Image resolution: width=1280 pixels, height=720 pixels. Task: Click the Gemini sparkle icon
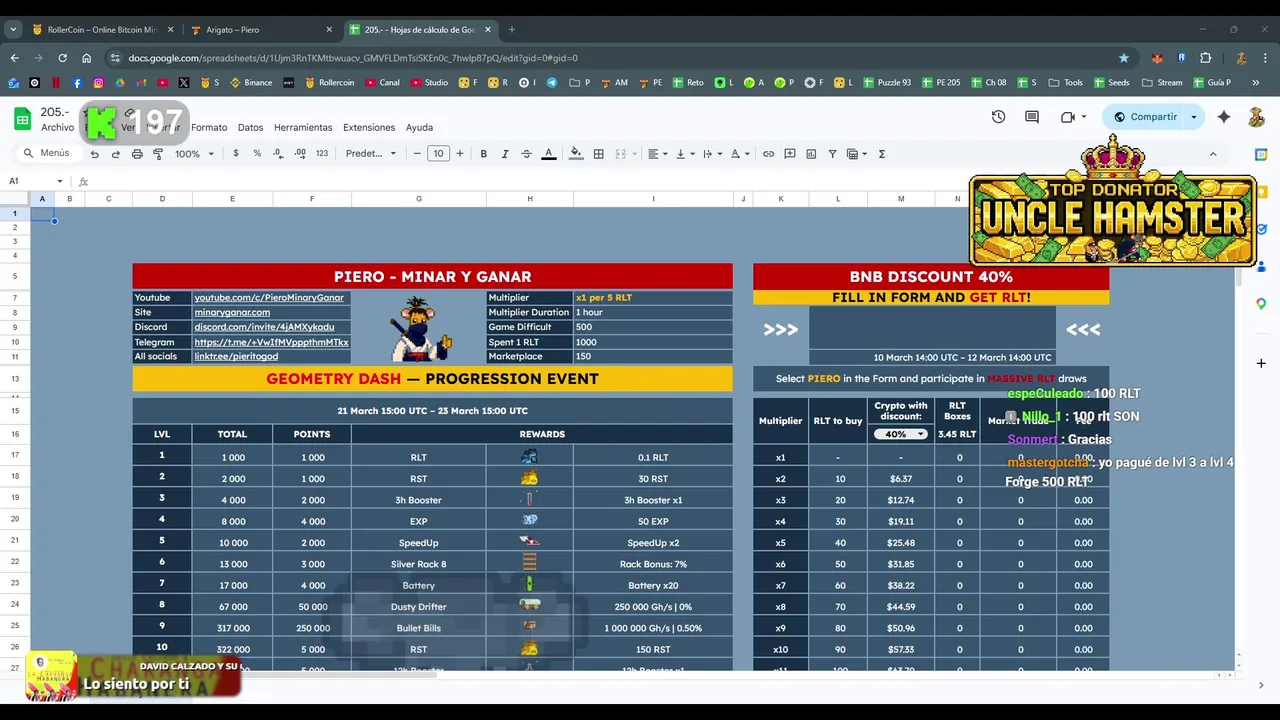(1224, 117)
